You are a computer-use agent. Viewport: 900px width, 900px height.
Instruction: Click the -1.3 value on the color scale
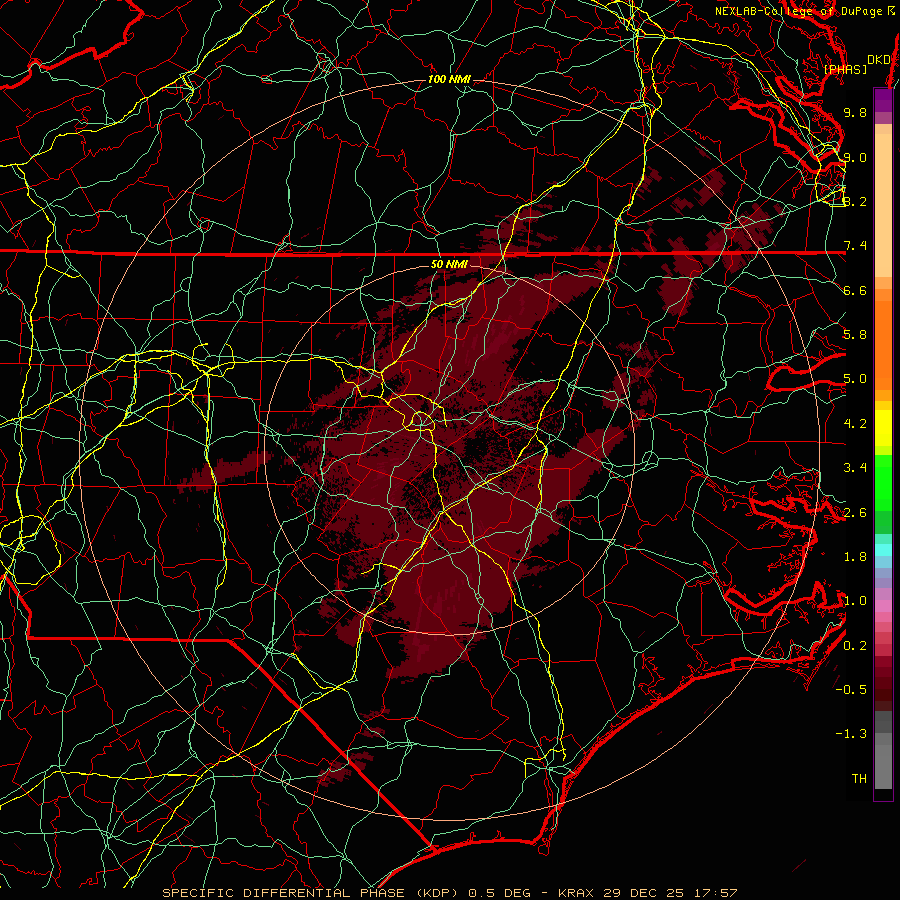click(851, 734)
